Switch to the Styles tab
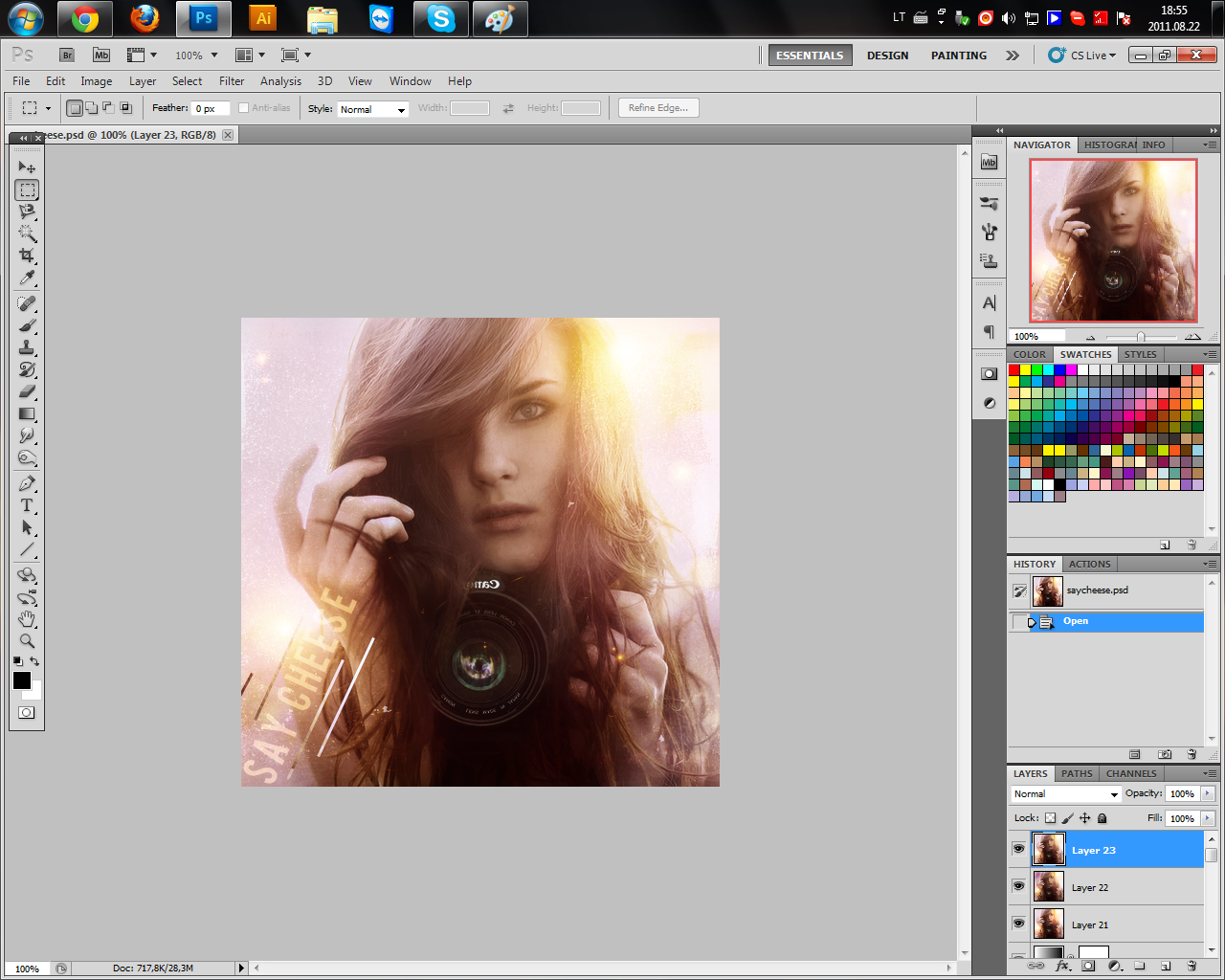Viewport: 1225px width, 980px height. (x=1141, y=354)
